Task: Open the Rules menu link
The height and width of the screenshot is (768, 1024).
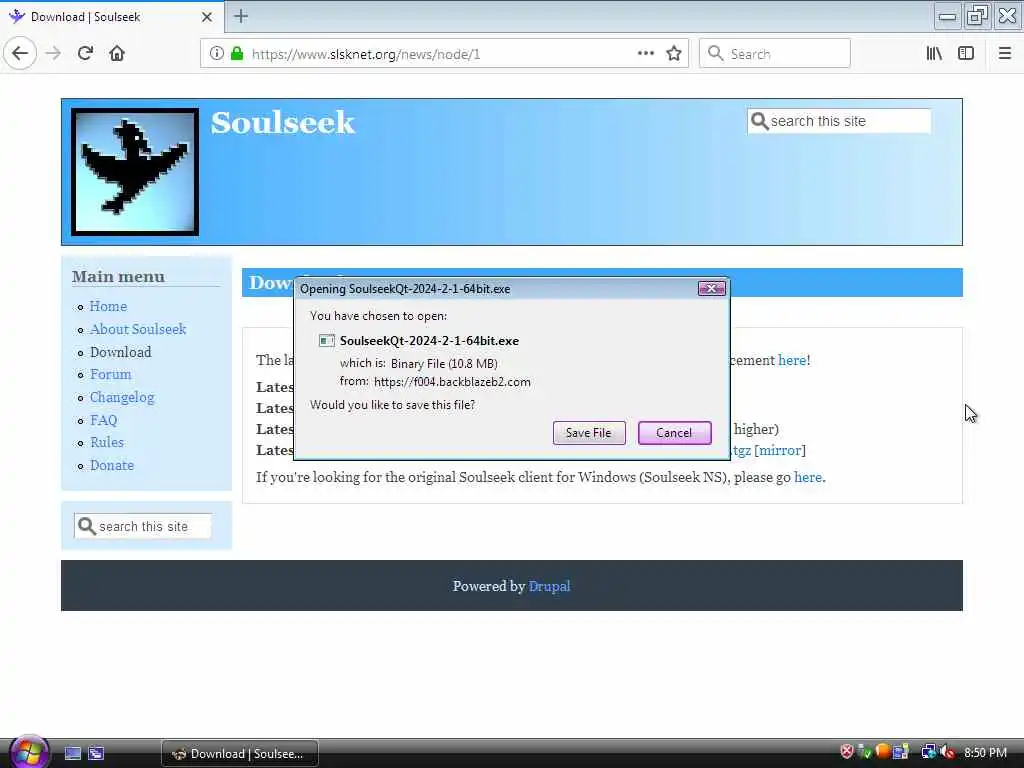Action: pyautogui.click(x=106, y=442)
